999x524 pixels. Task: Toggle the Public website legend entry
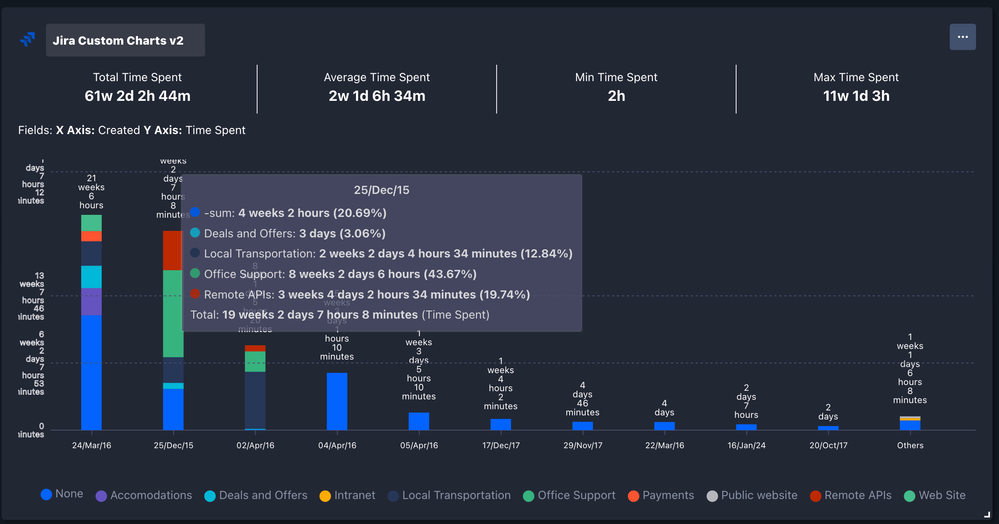[x=752, y=495]
